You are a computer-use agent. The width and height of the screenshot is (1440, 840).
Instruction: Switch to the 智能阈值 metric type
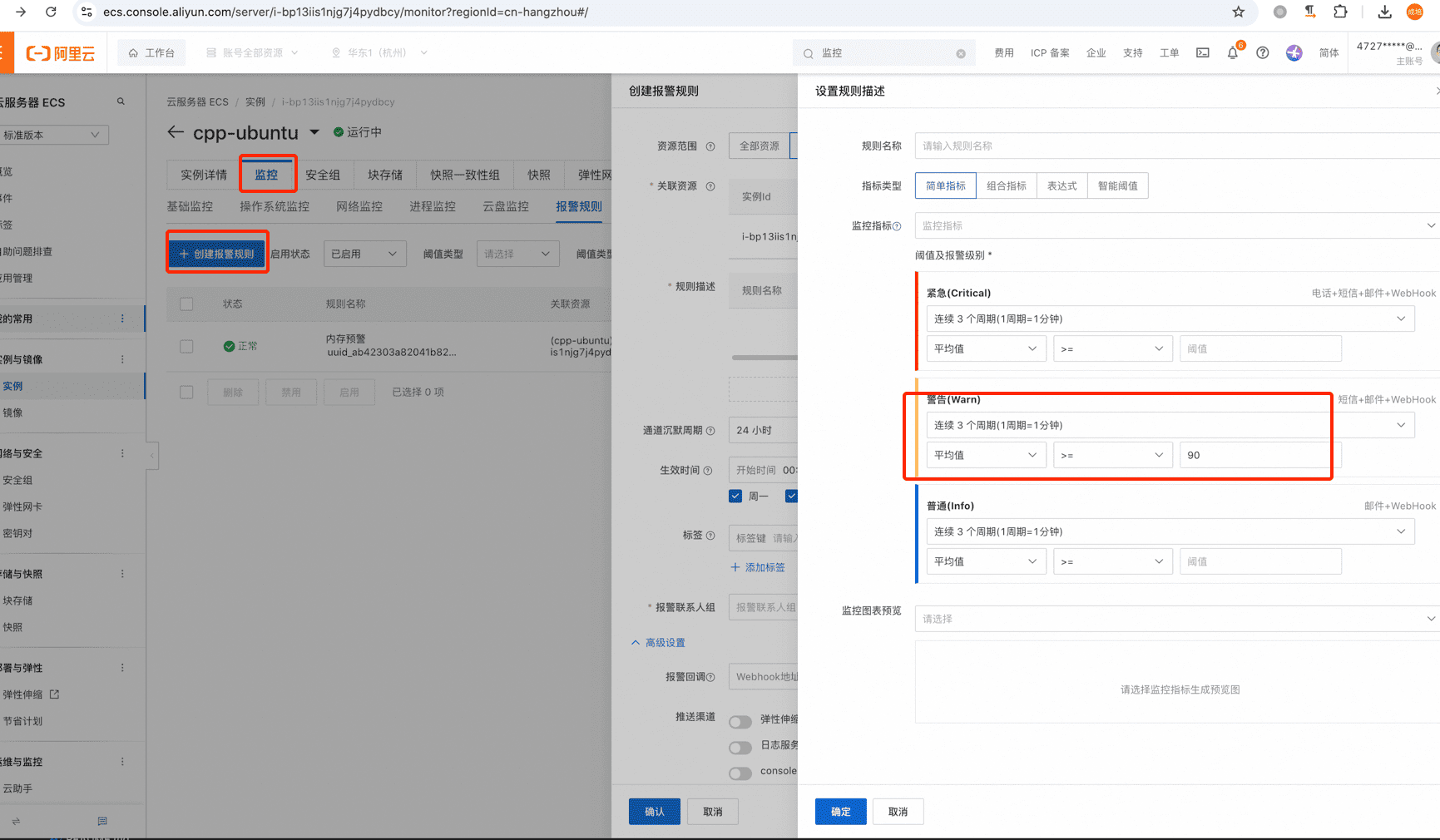coord(1117,185)
